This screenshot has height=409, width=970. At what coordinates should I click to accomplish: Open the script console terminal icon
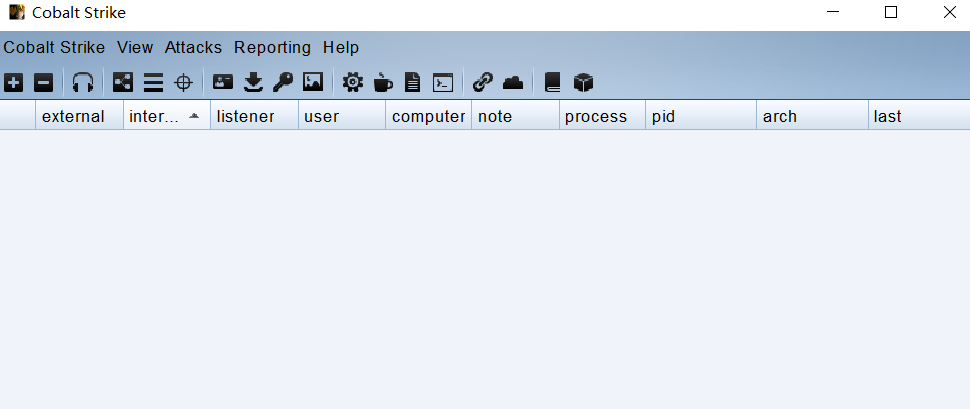pos(443,83)
